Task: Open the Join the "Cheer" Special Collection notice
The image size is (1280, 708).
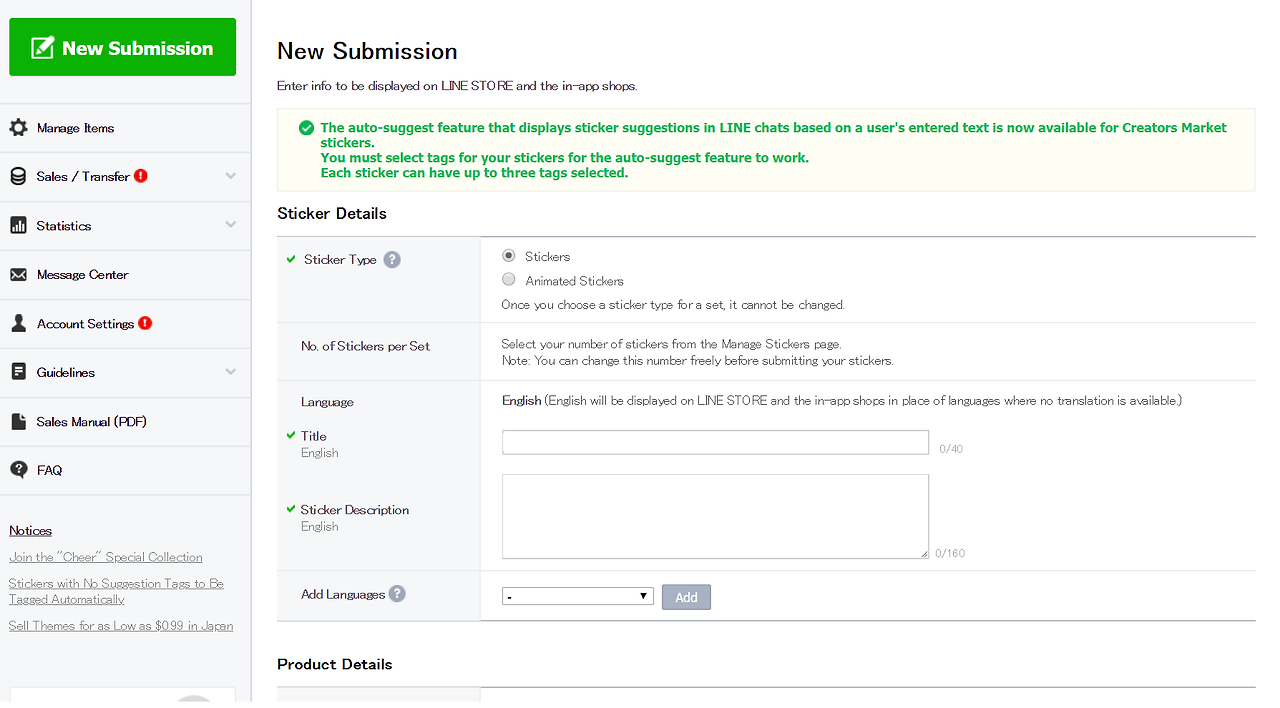Action: tap(106, 557)
